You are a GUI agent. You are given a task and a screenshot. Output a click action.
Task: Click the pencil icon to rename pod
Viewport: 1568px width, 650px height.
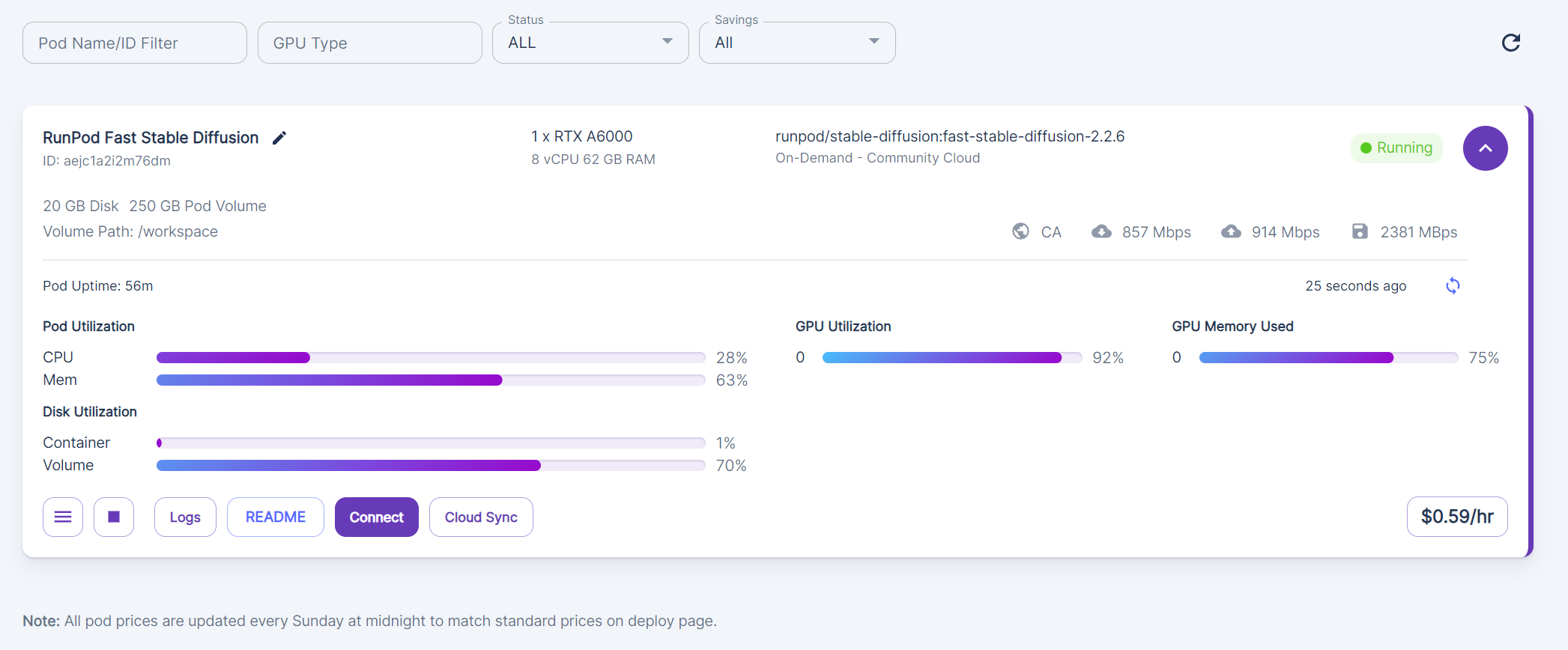coord(279,138)
